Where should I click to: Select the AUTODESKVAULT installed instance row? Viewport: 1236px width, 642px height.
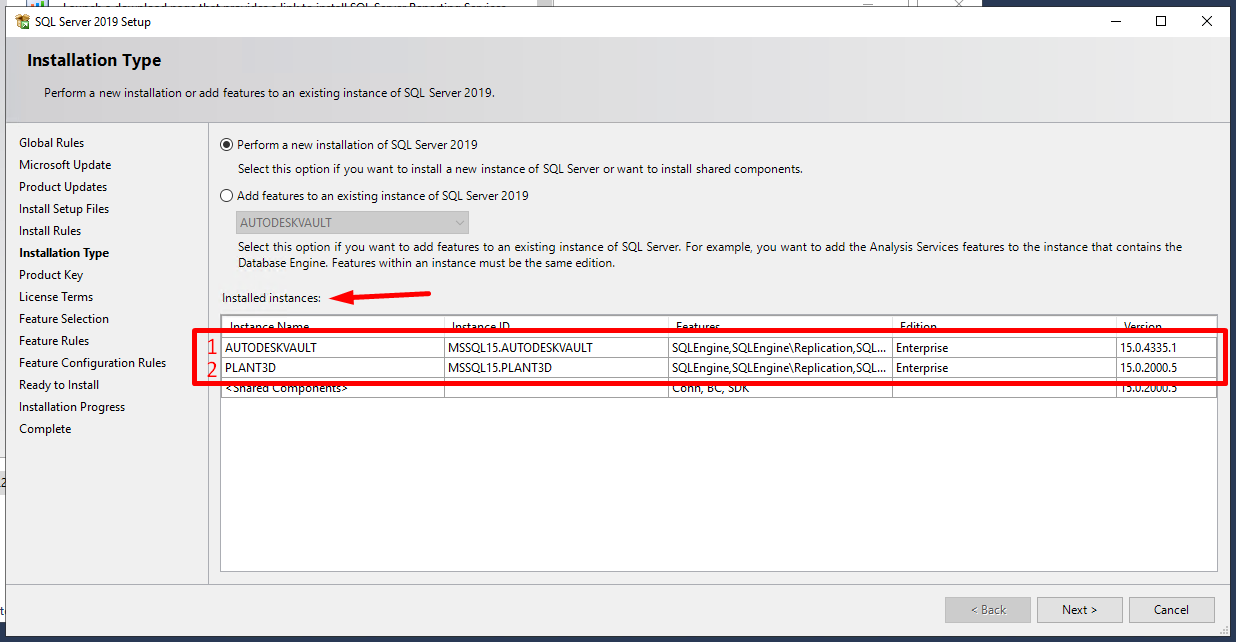click(330, 347)
